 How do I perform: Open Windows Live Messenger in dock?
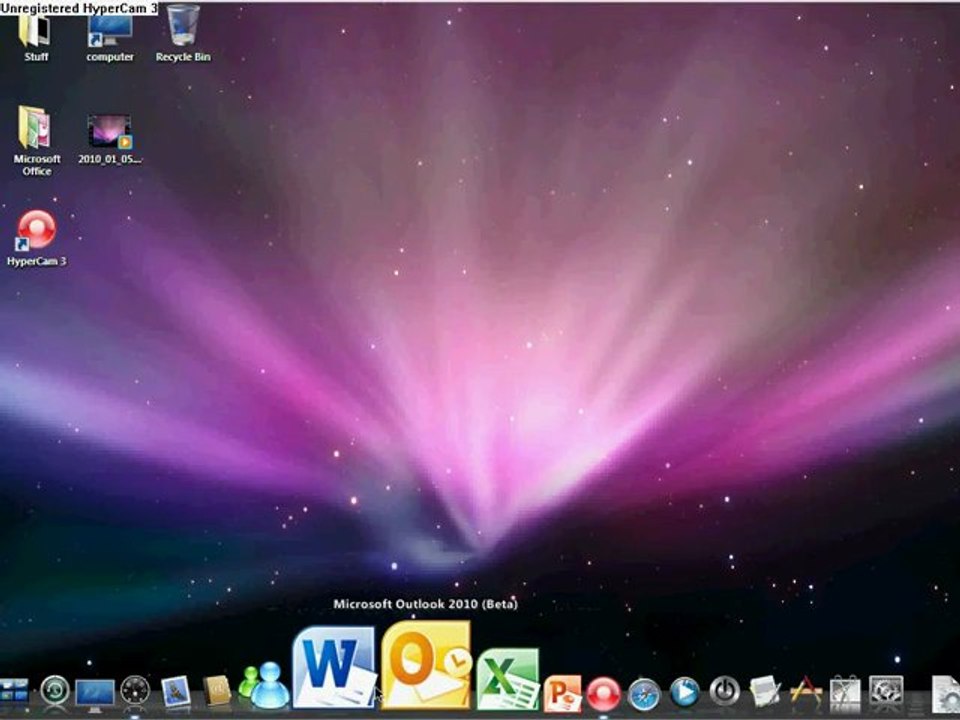[264, 686]
